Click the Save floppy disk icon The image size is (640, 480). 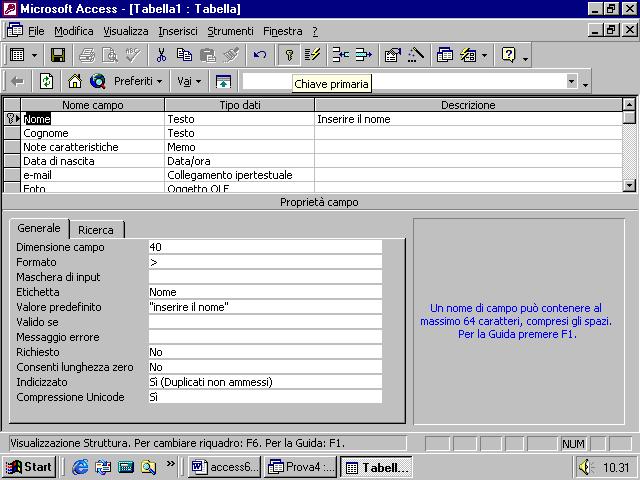(58, 55)
